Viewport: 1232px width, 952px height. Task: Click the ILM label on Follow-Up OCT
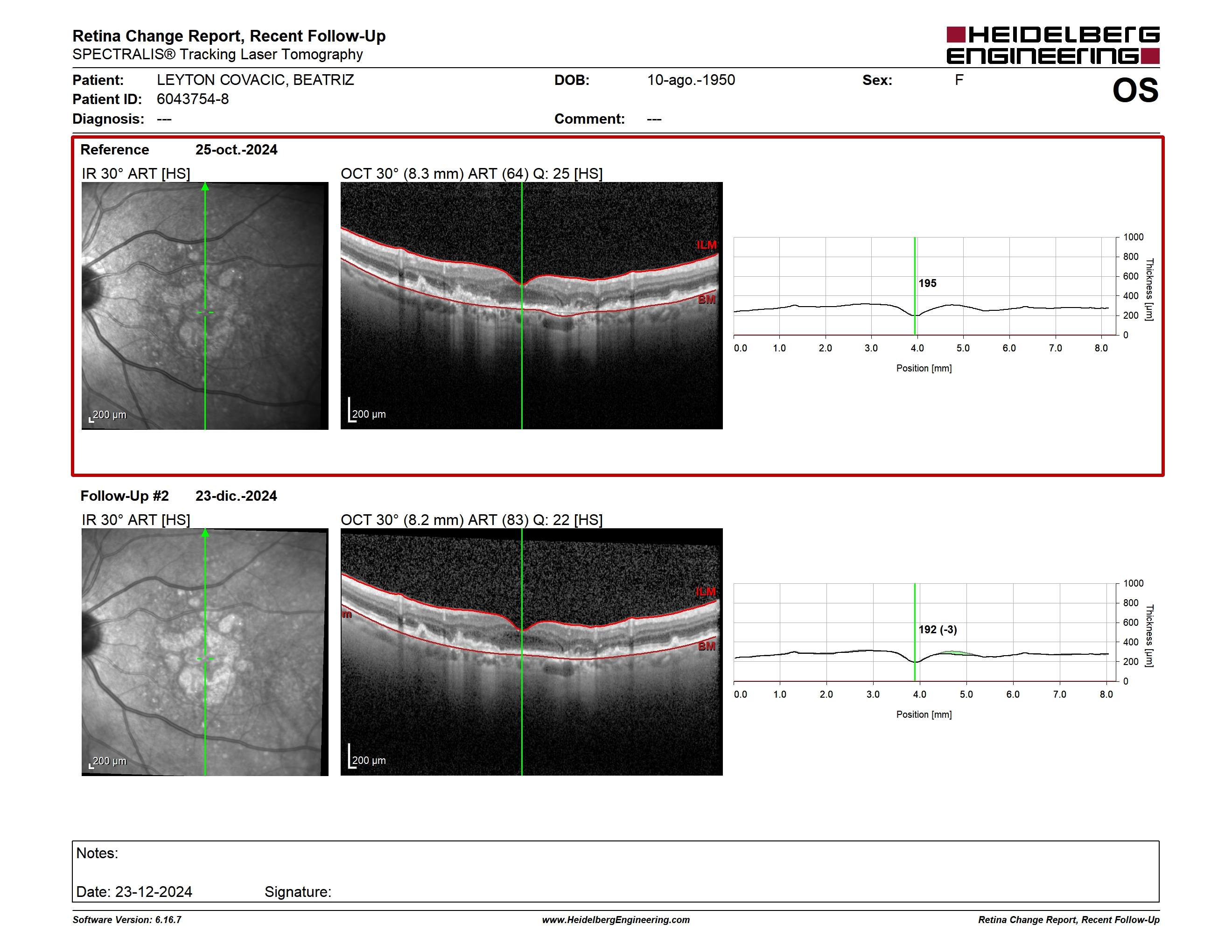tap(705, 592)
